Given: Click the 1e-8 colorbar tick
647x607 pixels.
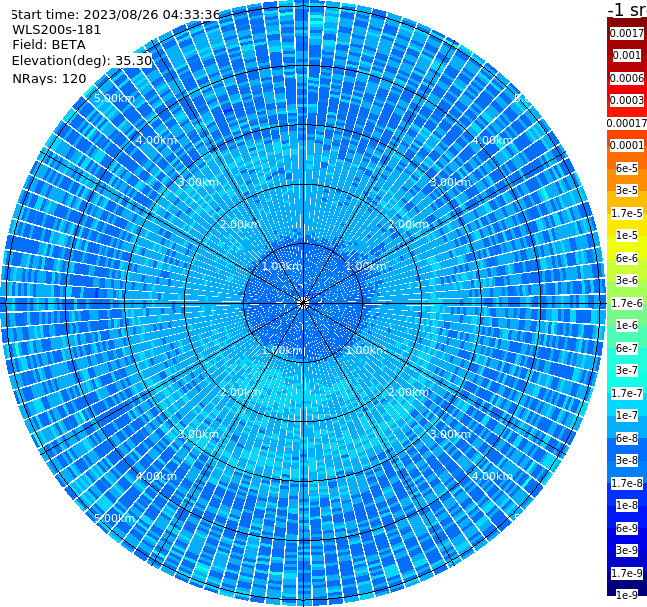Looking at the screenshot, I should (x=627, y=505).
